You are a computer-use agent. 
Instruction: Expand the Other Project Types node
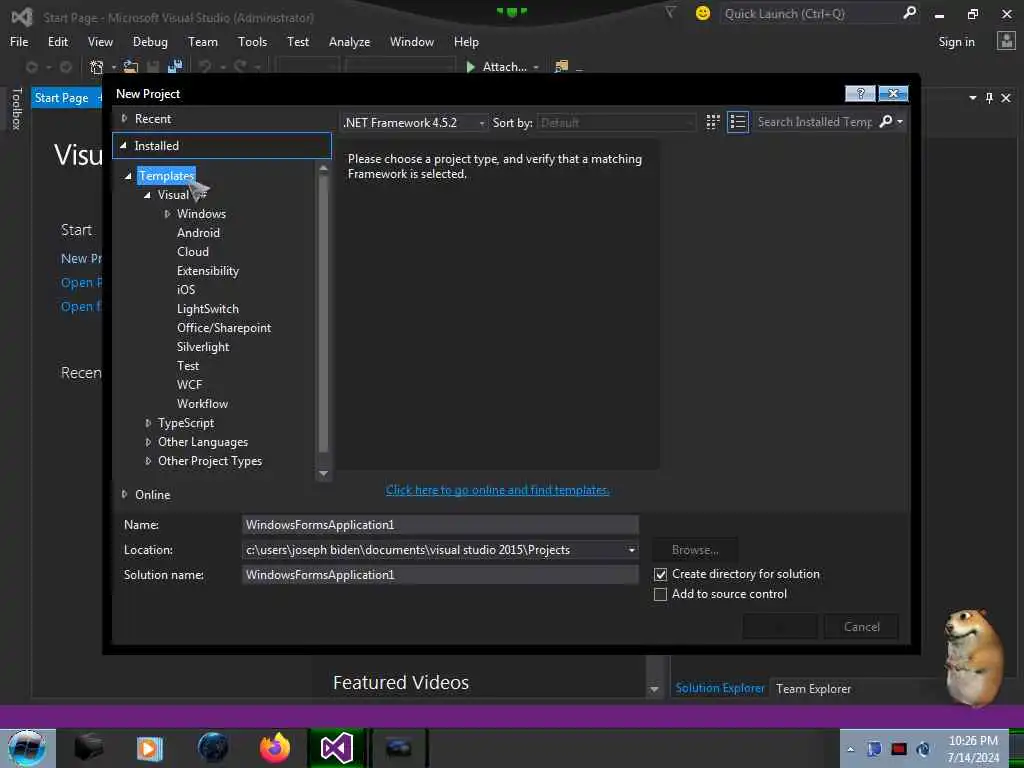[x=148, y=461]
